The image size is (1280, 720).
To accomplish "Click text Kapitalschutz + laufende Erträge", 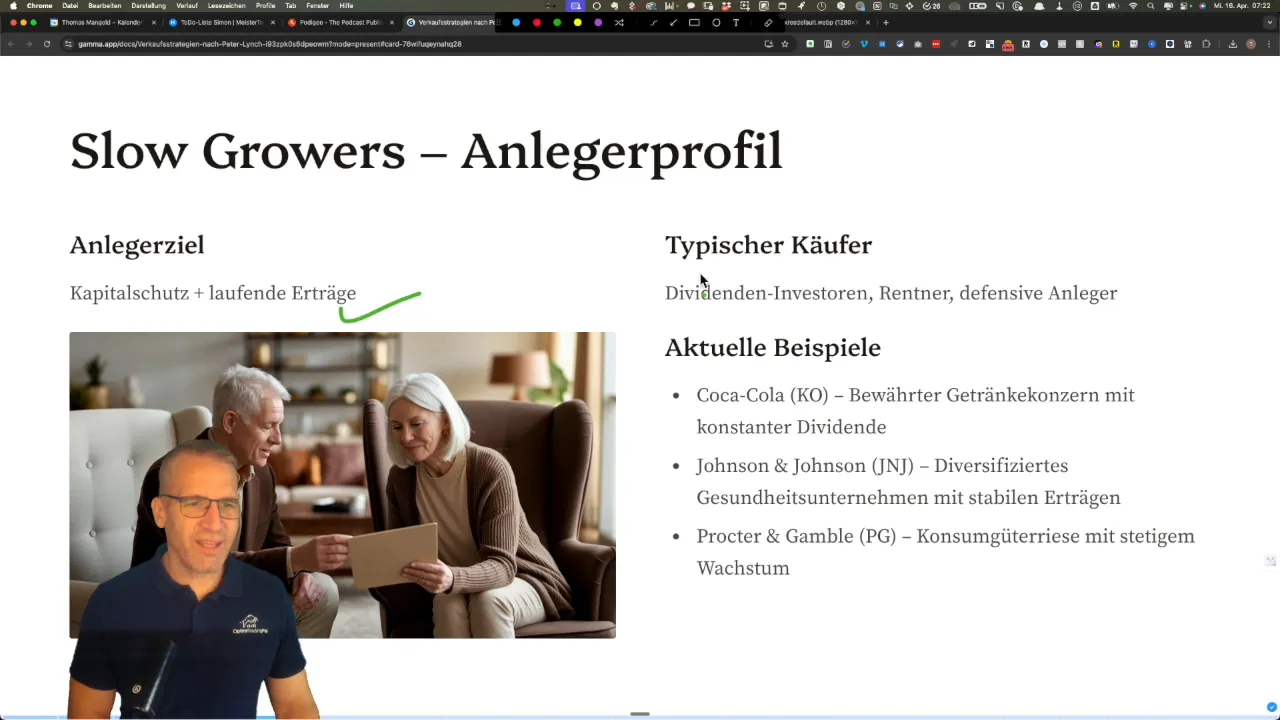I will tap(213, 293).
